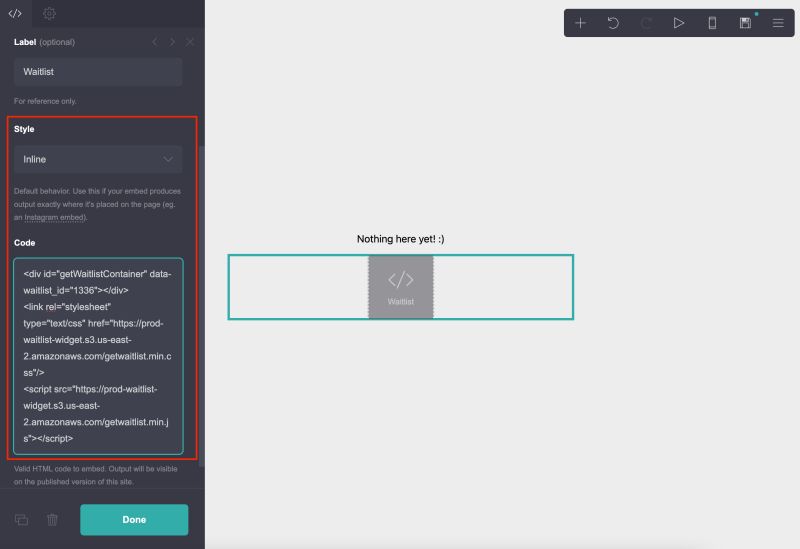
Task: Redo the undone change
Action: coord(646,23)
